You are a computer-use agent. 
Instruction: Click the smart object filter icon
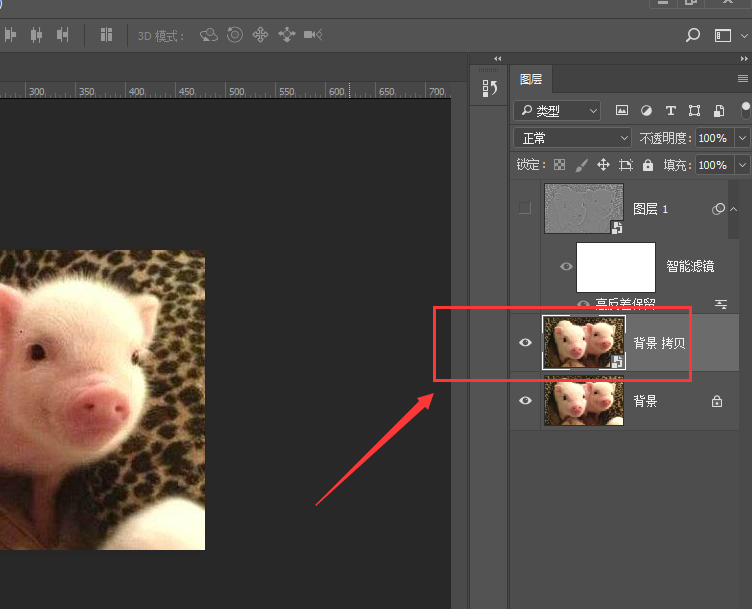718,110
